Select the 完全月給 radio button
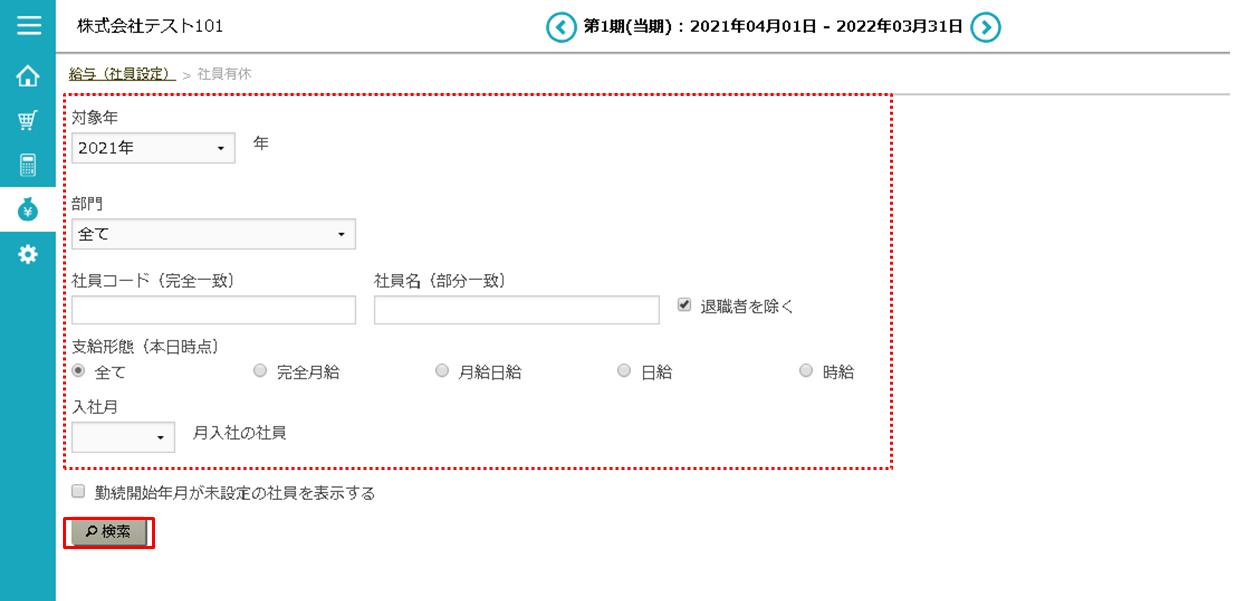The height and width of the screenshot is (601, 1233). (260, 371)
